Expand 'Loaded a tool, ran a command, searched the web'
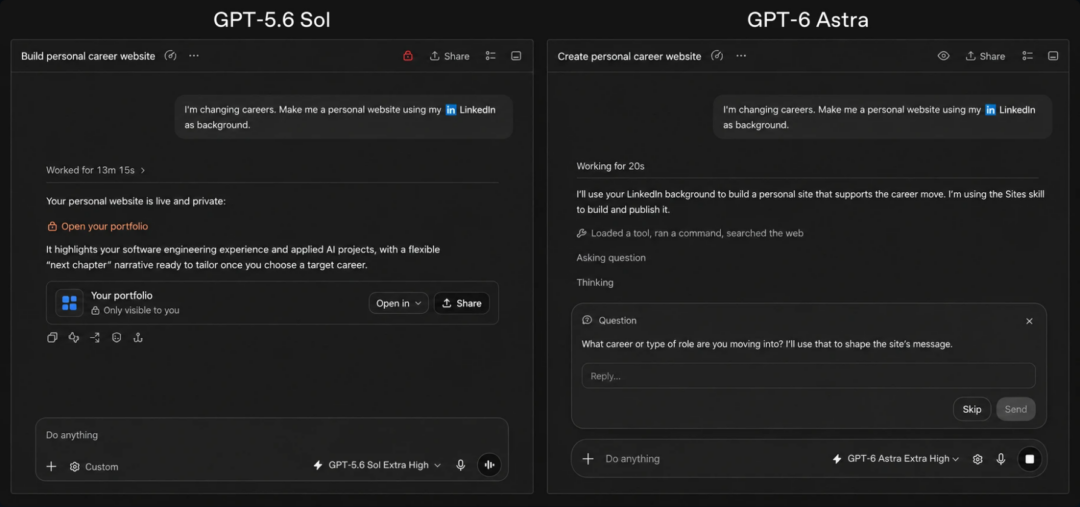Screen dimensions: 1080x507 pos(690,233)
